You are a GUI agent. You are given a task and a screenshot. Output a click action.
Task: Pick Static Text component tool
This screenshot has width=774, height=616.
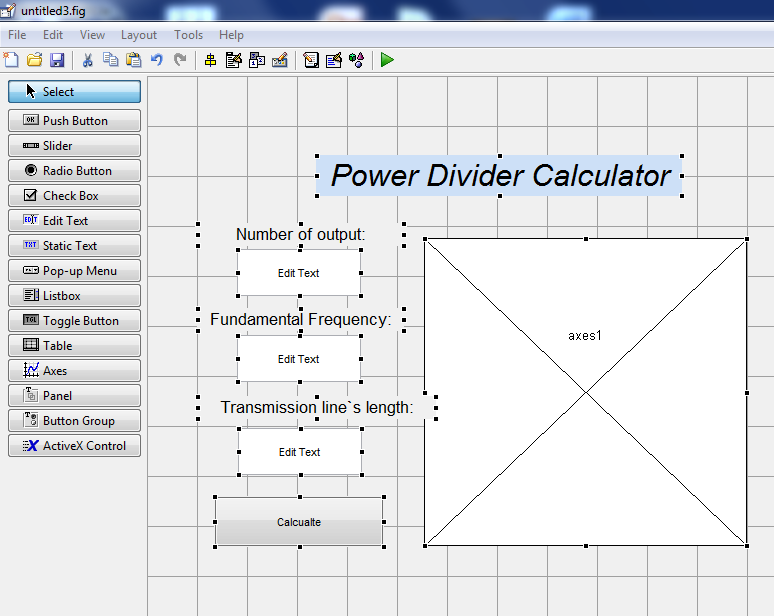[x=75, y=246]
